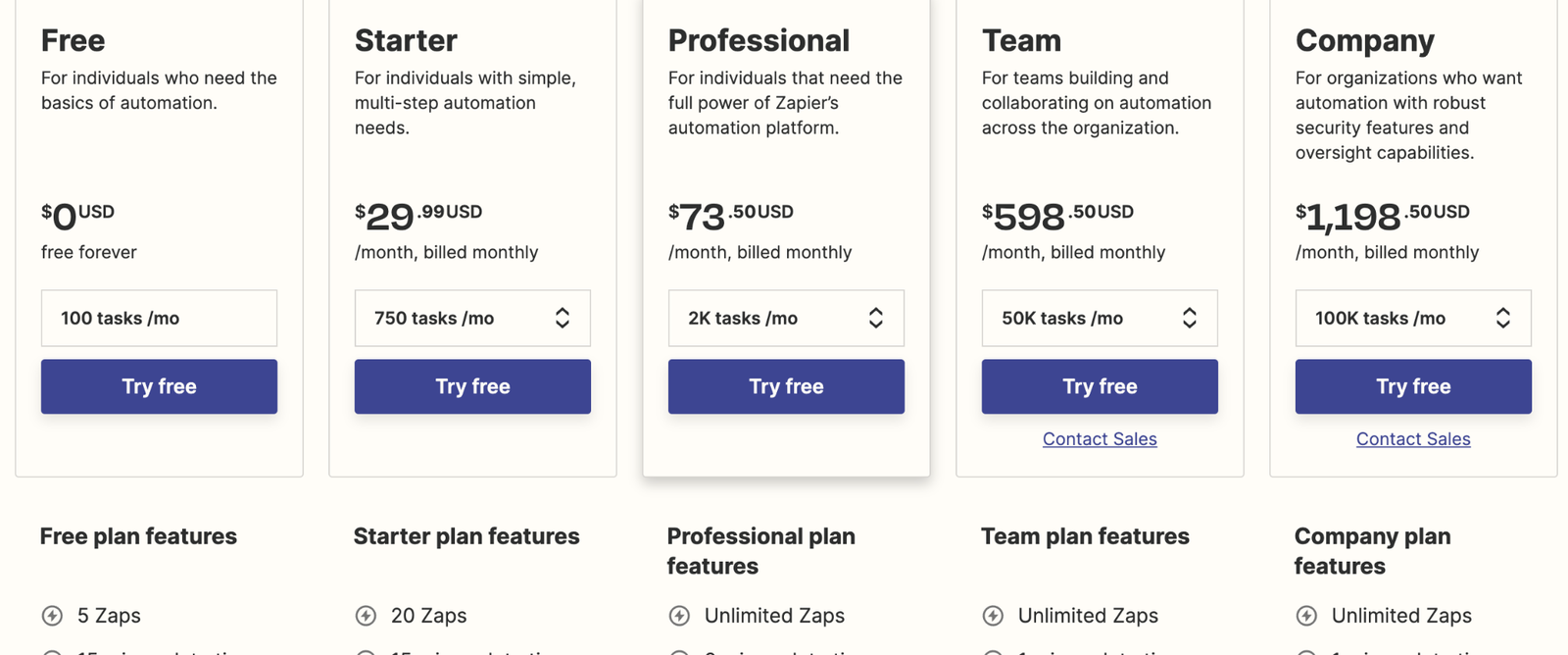
Task: Click the description about "robust security features"
Action: (1409, 116)
